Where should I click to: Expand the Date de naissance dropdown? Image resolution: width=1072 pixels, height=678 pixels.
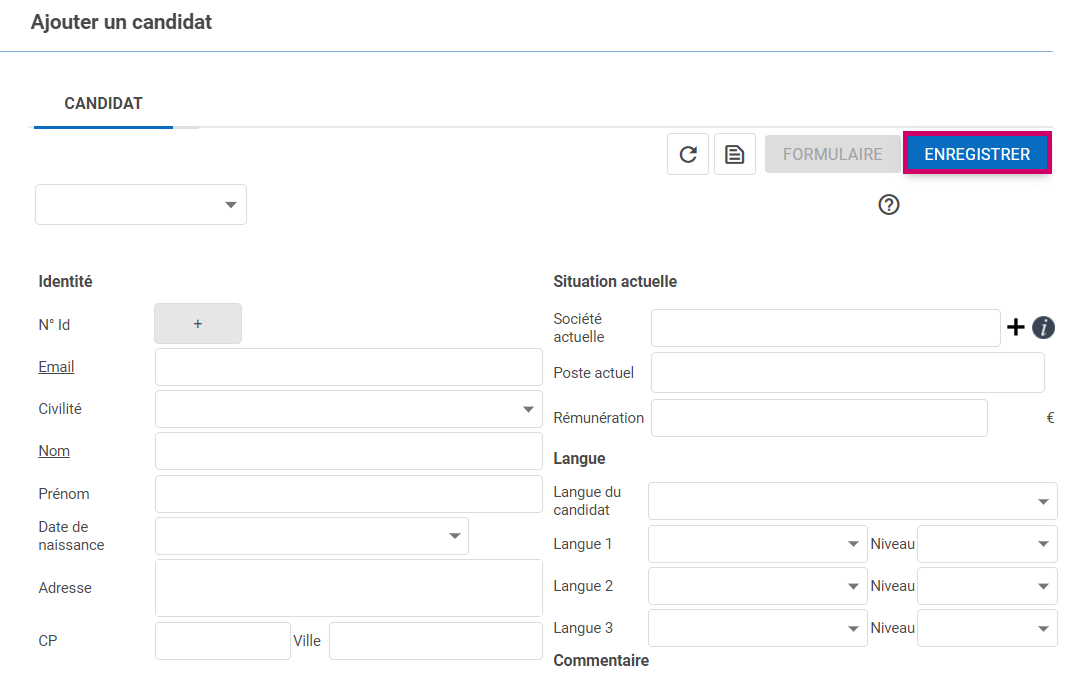click(x=311, y=536)
